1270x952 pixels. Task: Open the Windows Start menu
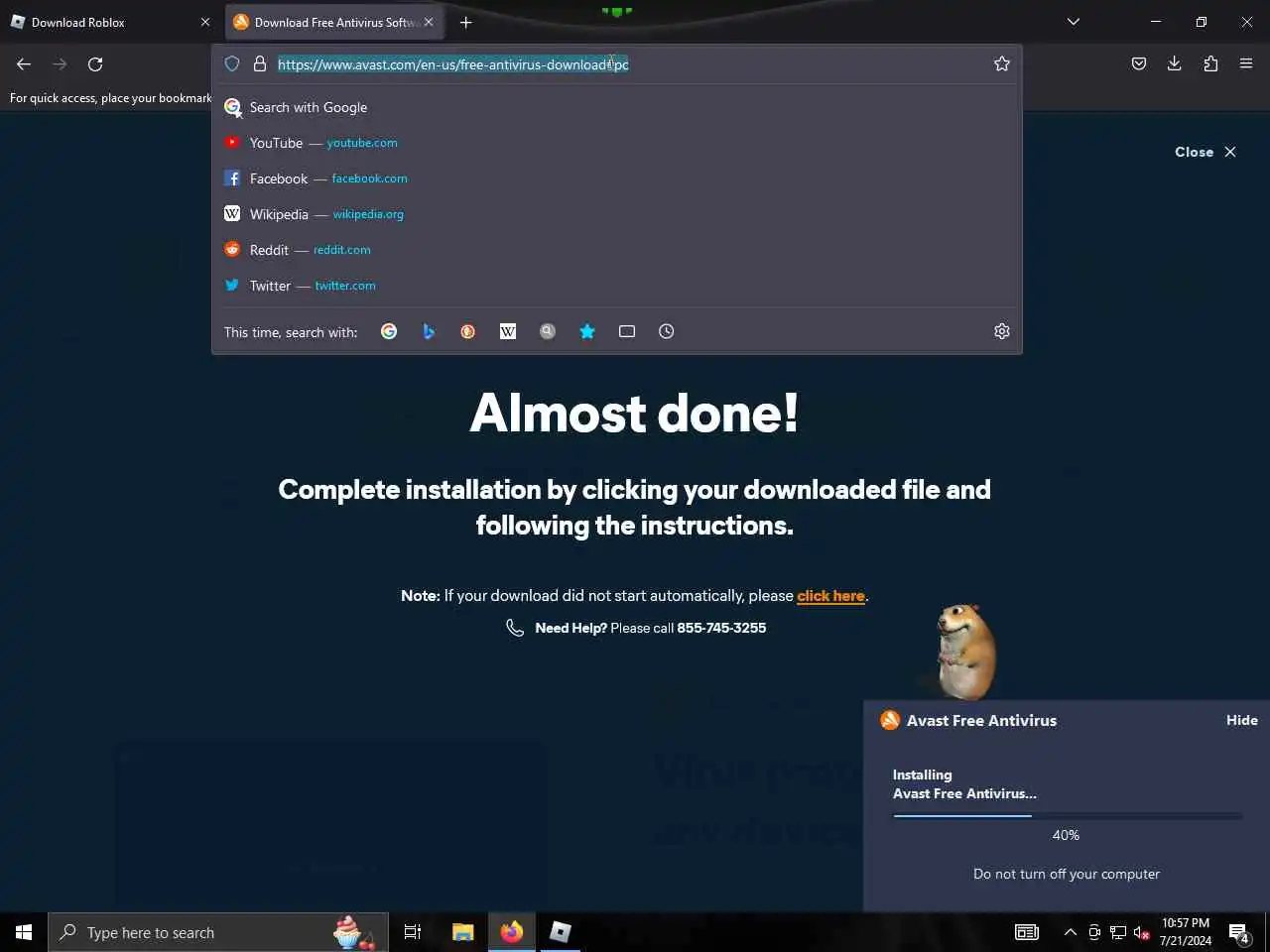coord(24,932)
